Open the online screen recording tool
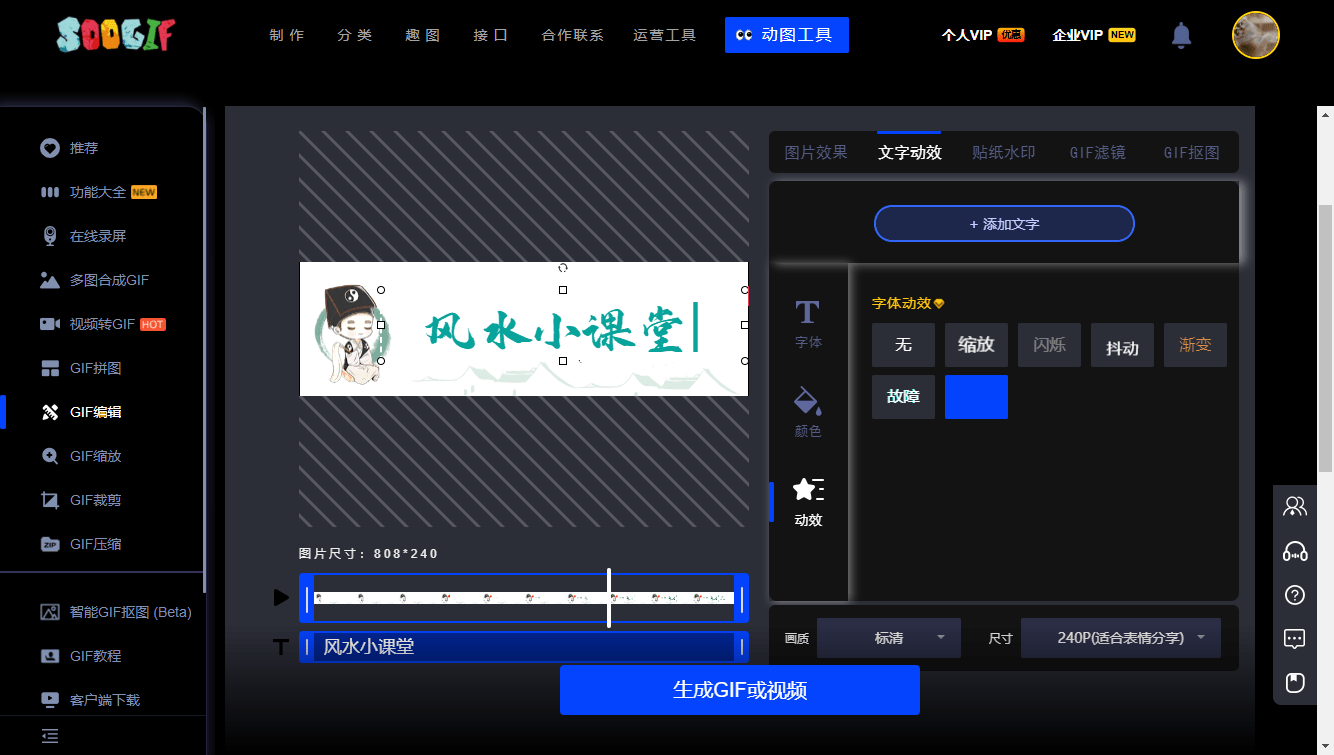This screenshot has height=755, width=1334. pyautogui.click(x=97, y=236)
